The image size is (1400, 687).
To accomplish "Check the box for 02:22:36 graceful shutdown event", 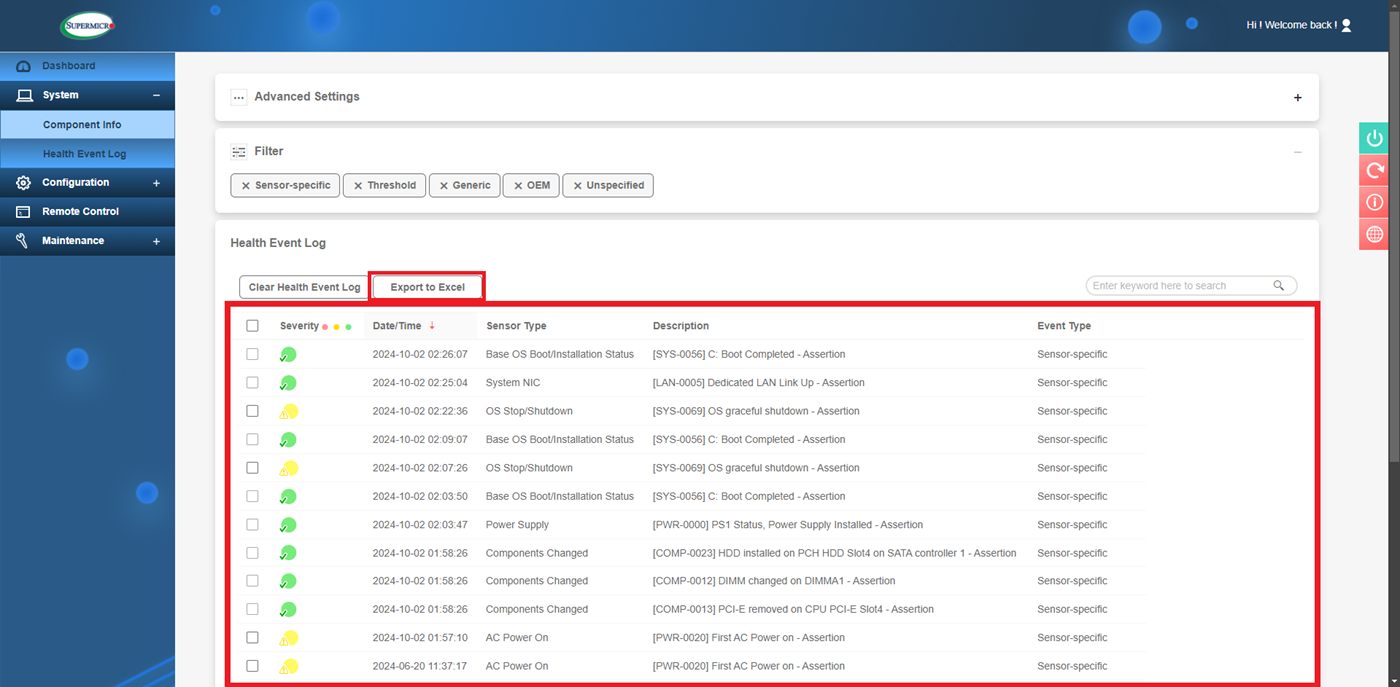I will (252, 411).
